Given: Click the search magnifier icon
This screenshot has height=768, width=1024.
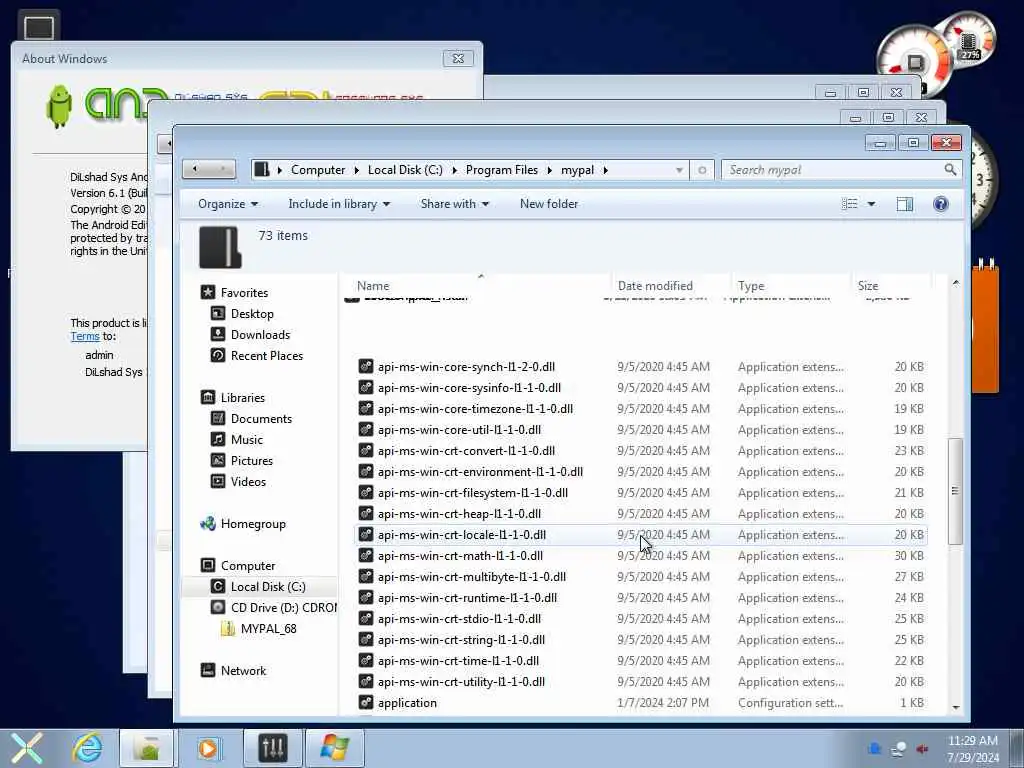Looking at the screenshot, I should coord(950,170).
